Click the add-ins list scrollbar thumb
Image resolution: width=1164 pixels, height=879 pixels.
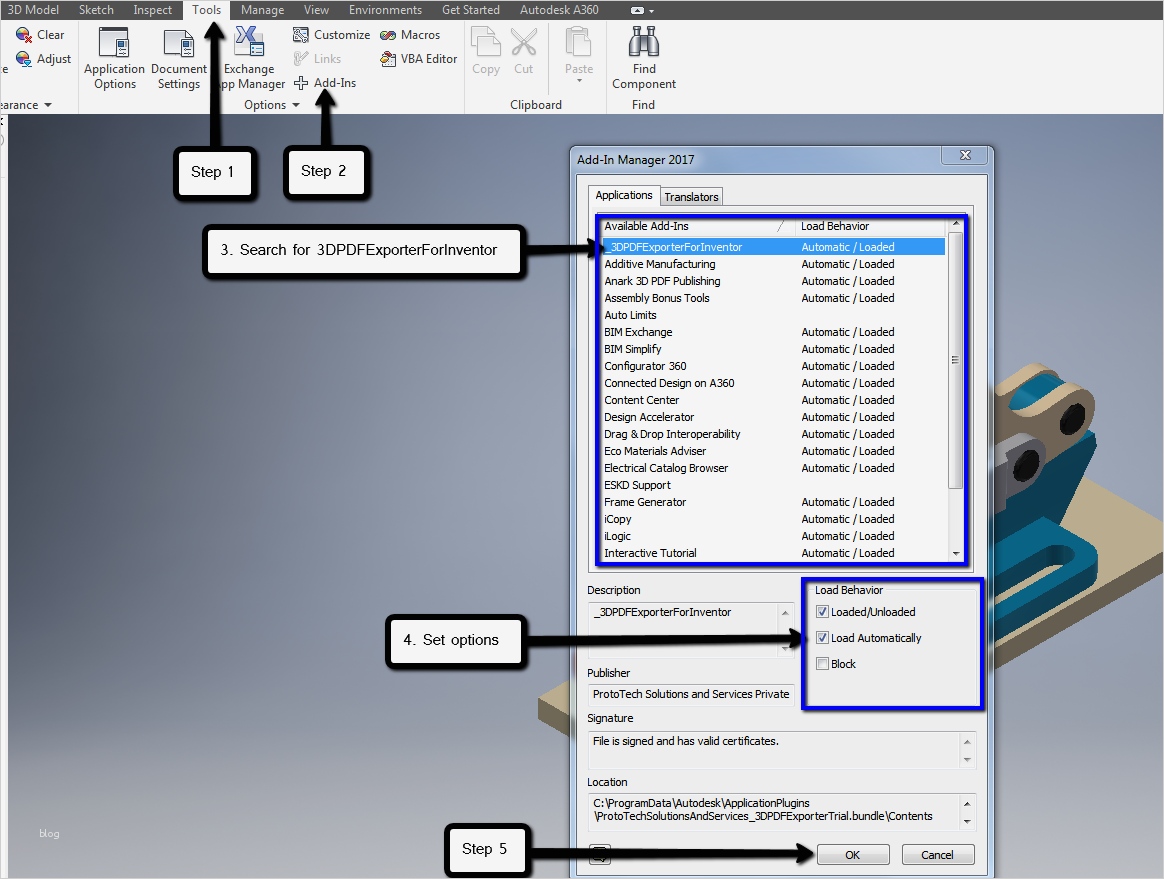[956, 360]
